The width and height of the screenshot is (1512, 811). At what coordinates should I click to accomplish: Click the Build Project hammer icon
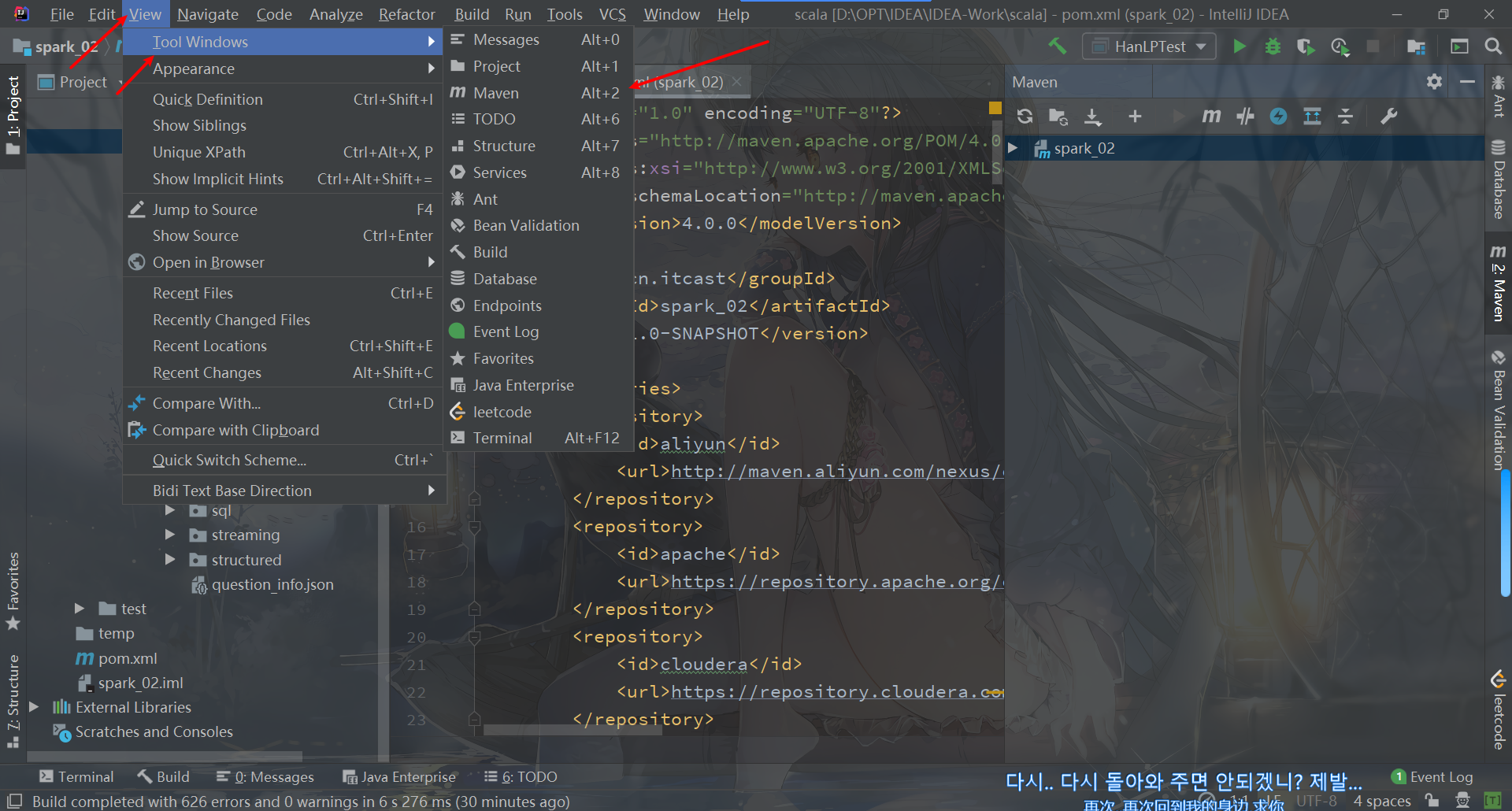coord(1057,46)
